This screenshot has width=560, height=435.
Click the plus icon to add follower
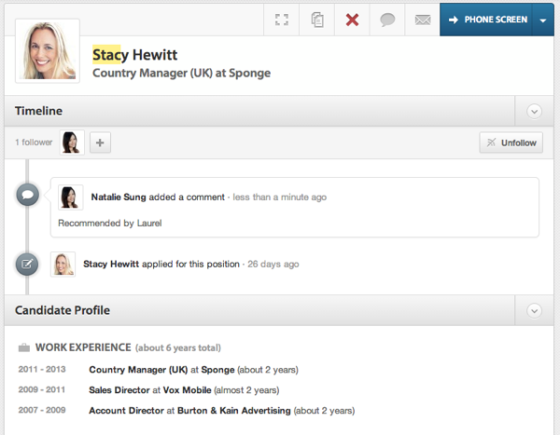point(100,142)
